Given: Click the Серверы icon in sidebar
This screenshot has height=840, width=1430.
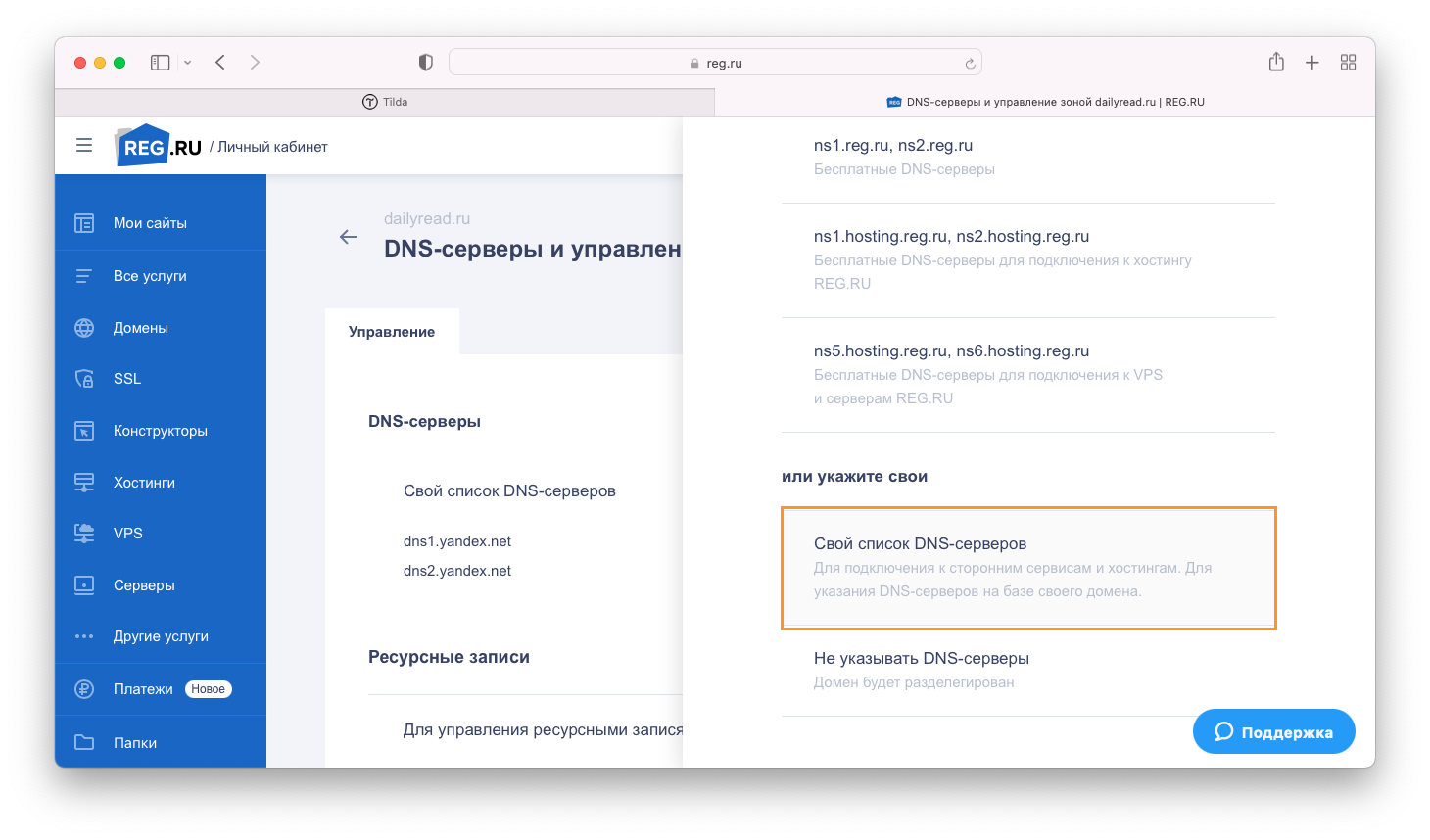Looking at the screenshot, I should click(x=84, y=585).
